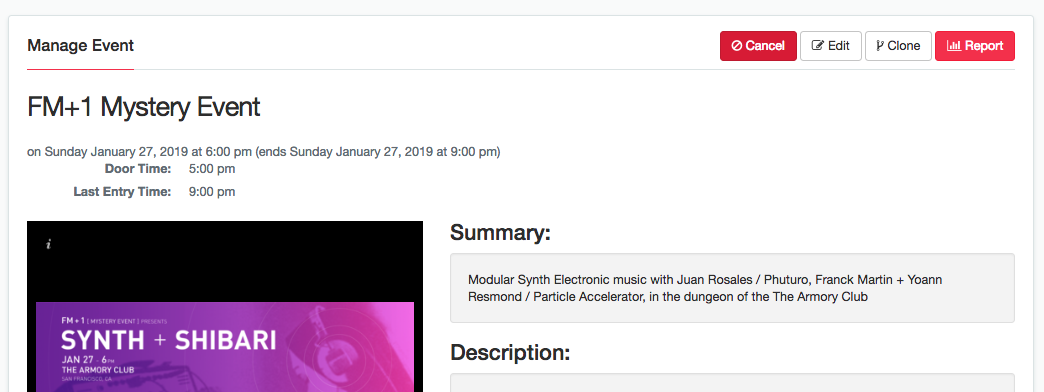Open the Synth + Shibari poster image

(x=225, y=306)
